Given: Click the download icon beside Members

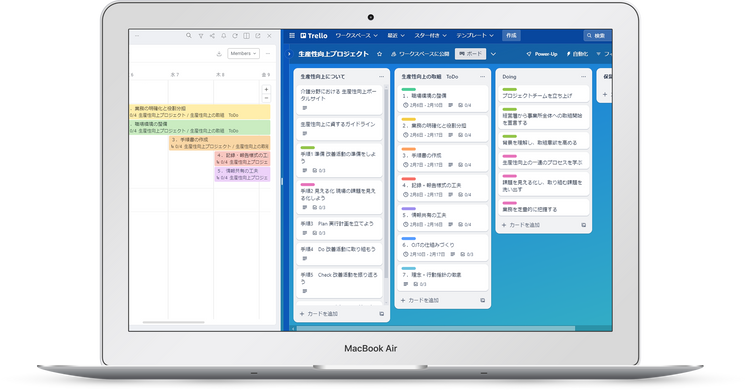Looking at the screenshot, I should [219, 54].
